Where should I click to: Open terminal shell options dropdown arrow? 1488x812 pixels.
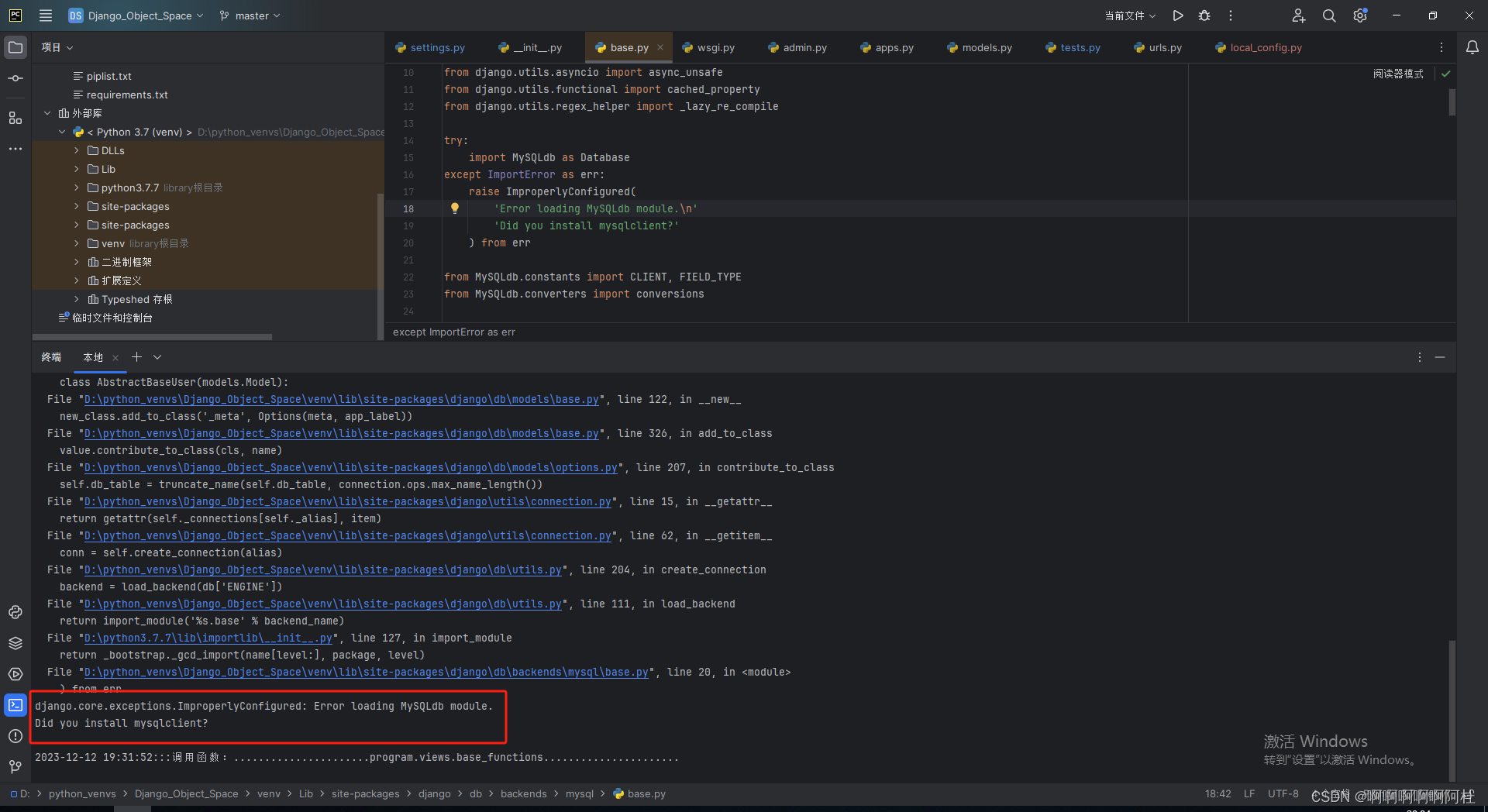[157, 357]
